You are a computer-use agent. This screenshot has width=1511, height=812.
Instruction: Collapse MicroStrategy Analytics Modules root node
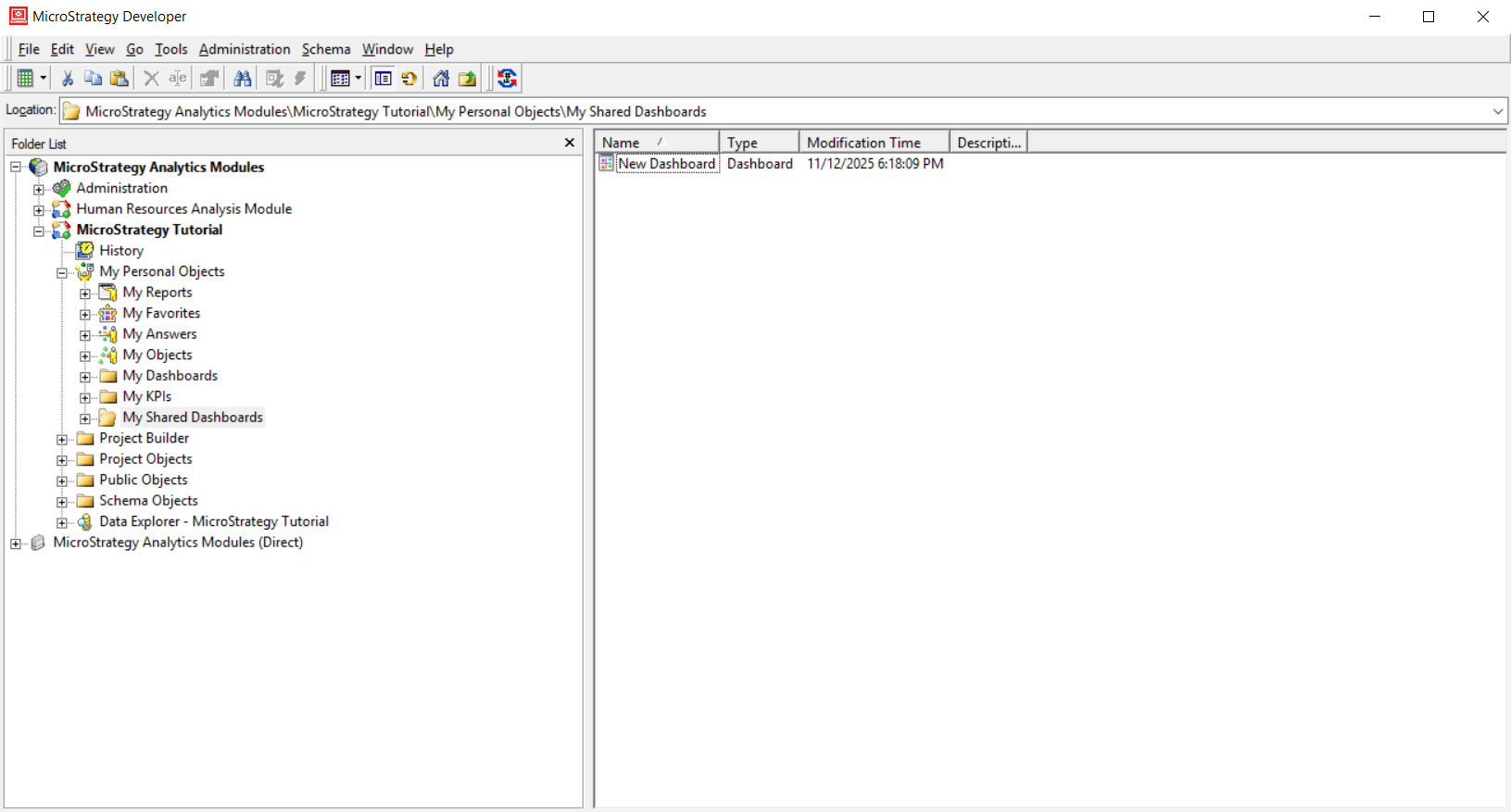[16, 168]
